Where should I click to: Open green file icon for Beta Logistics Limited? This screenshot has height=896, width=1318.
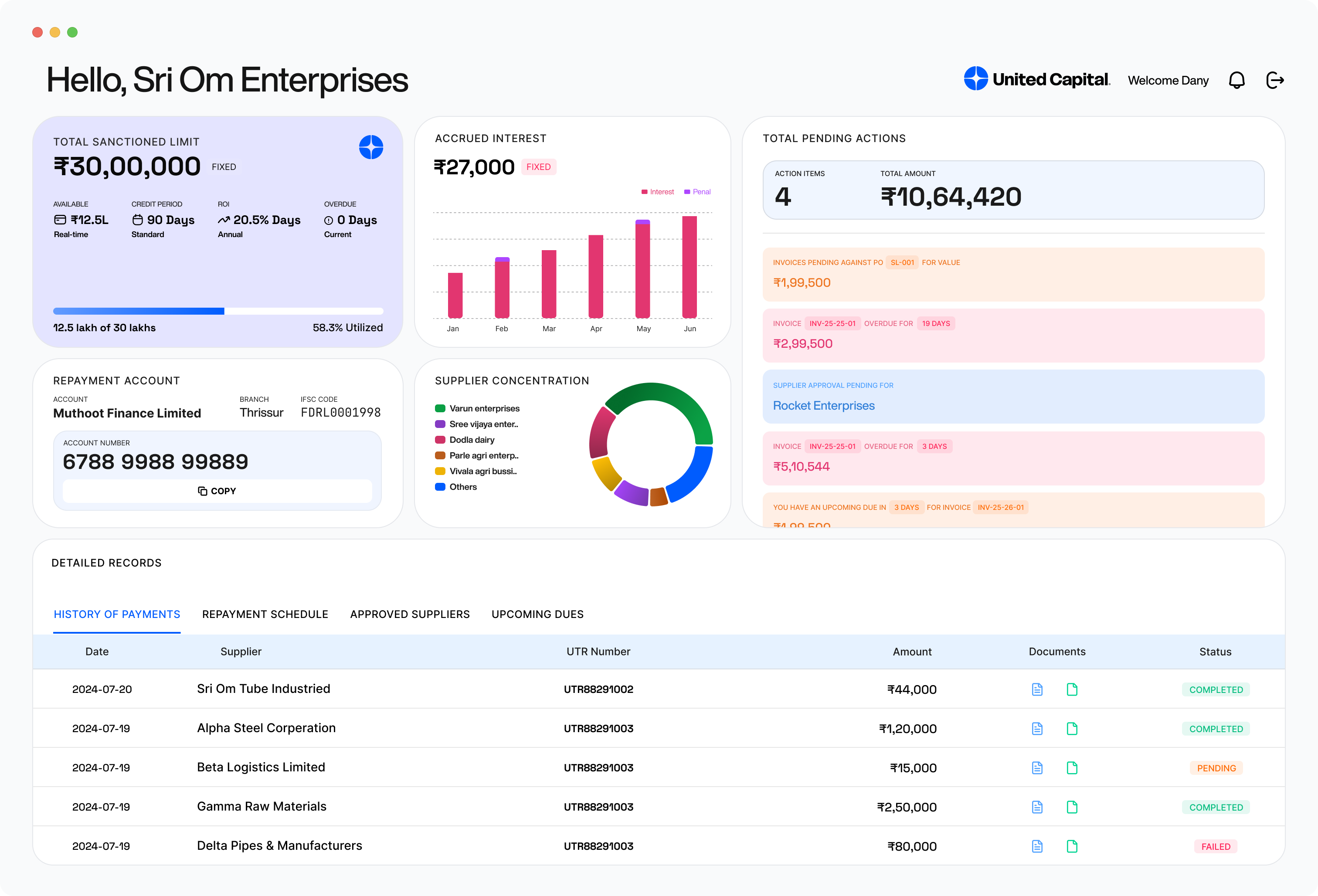coord(1072,768)
